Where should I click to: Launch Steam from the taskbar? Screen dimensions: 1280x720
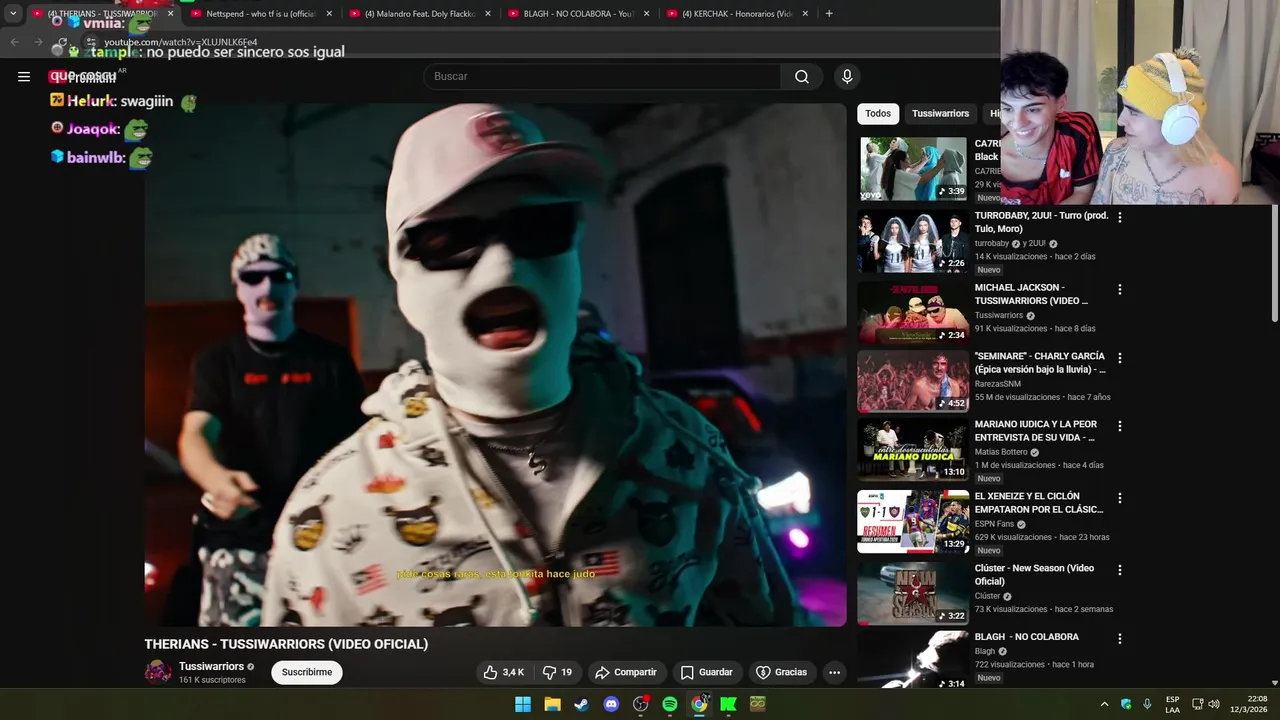pyautogui.click(x=581, y=704)
